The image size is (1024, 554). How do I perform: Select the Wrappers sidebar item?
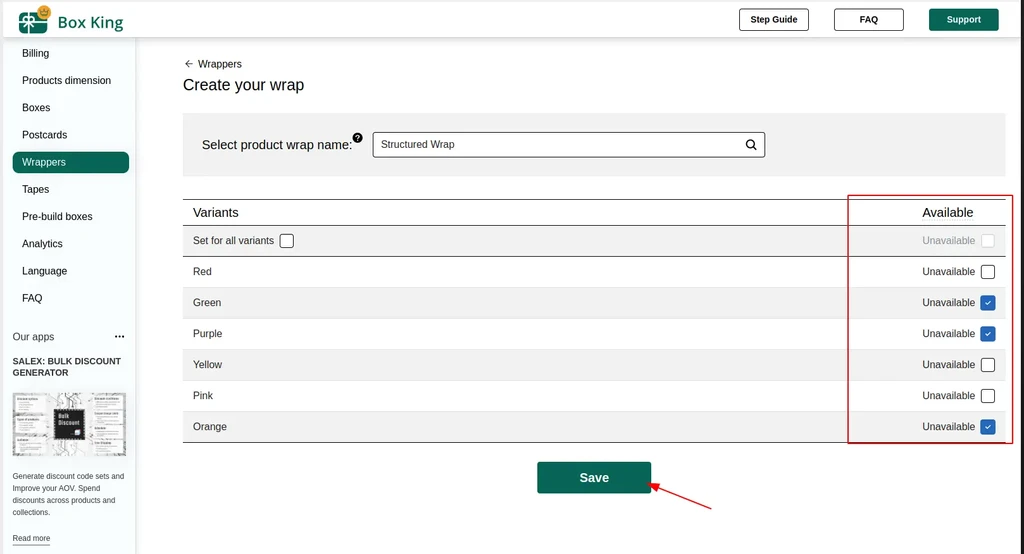71,162
